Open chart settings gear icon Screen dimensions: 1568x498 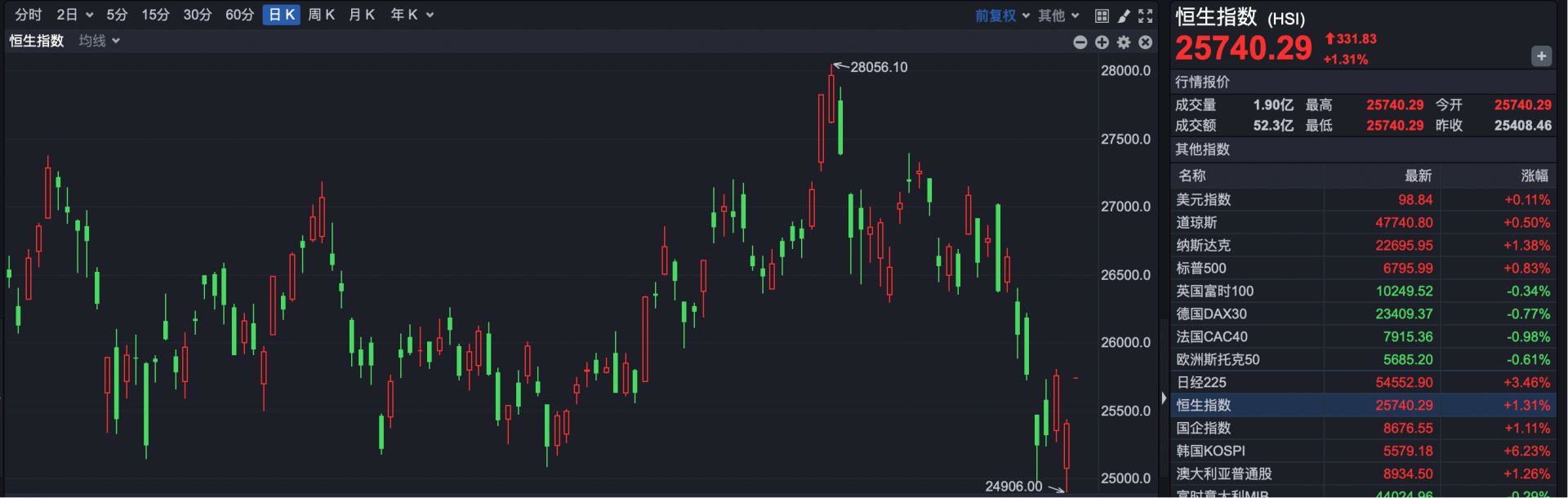coord(1124,42)
